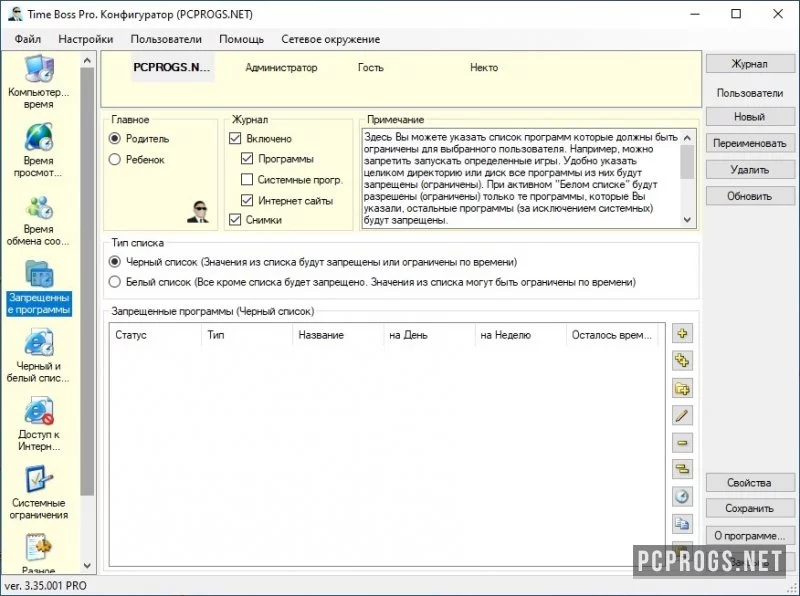The width and height of the screenshot is (800, 596).
Task: Toggle the Интернет сайты checkbox
Action: coord(247,200)
